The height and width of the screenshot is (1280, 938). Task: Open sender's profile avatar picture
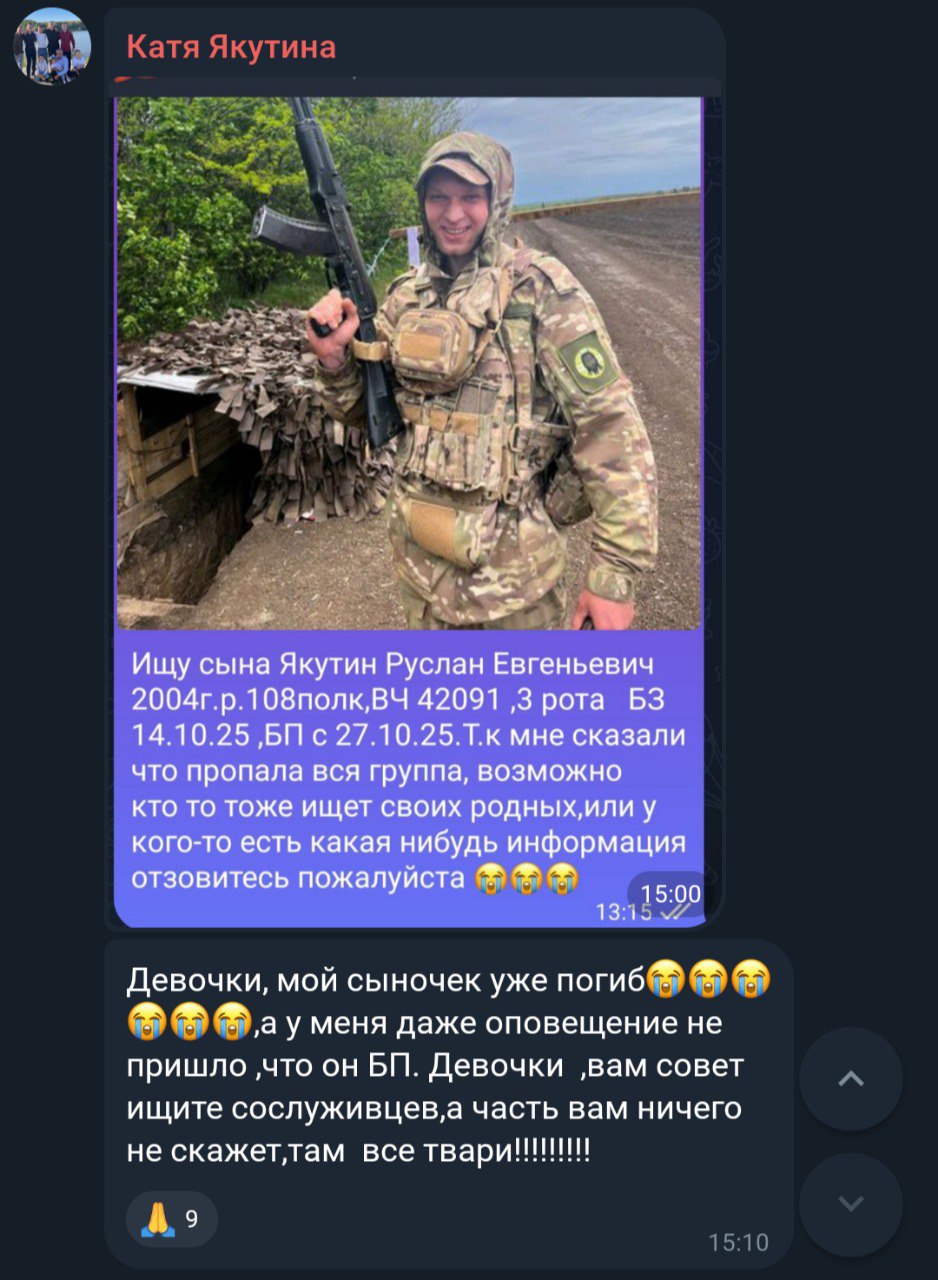(52, 47)
